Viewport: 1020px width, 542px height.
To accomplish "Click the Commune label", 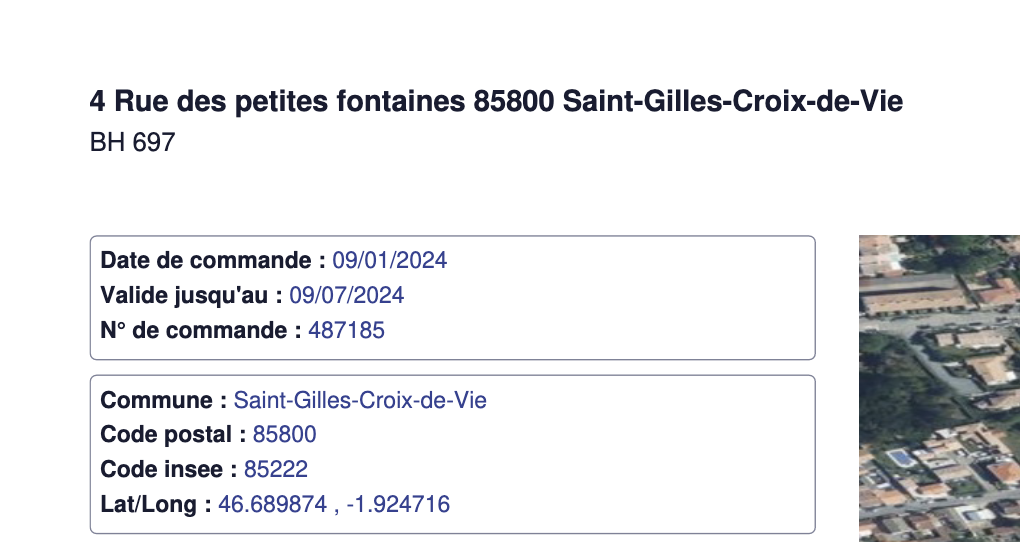I will (163, 400).
